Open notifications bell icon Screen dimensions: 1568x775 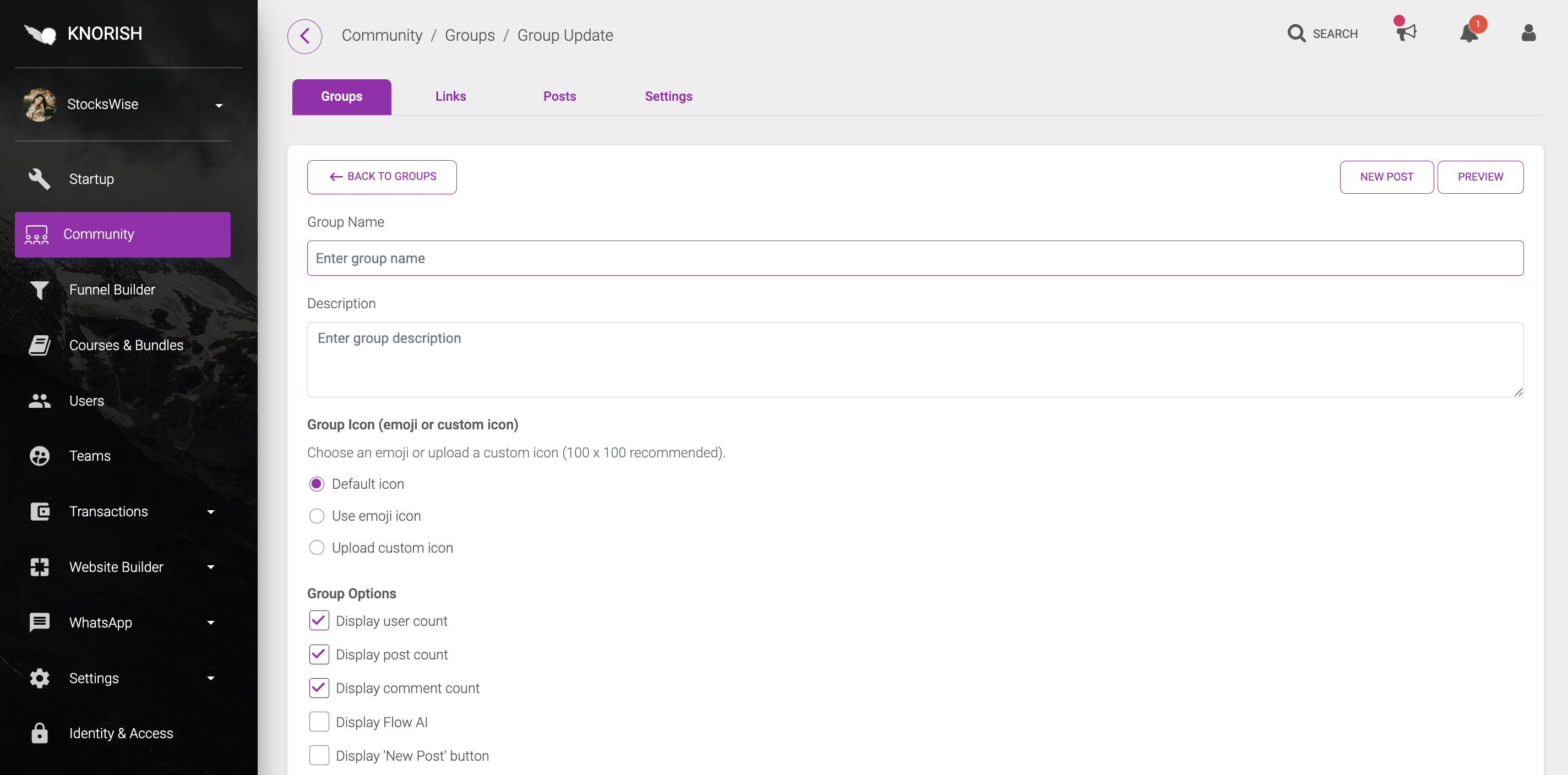click(x=1469, y=33)
